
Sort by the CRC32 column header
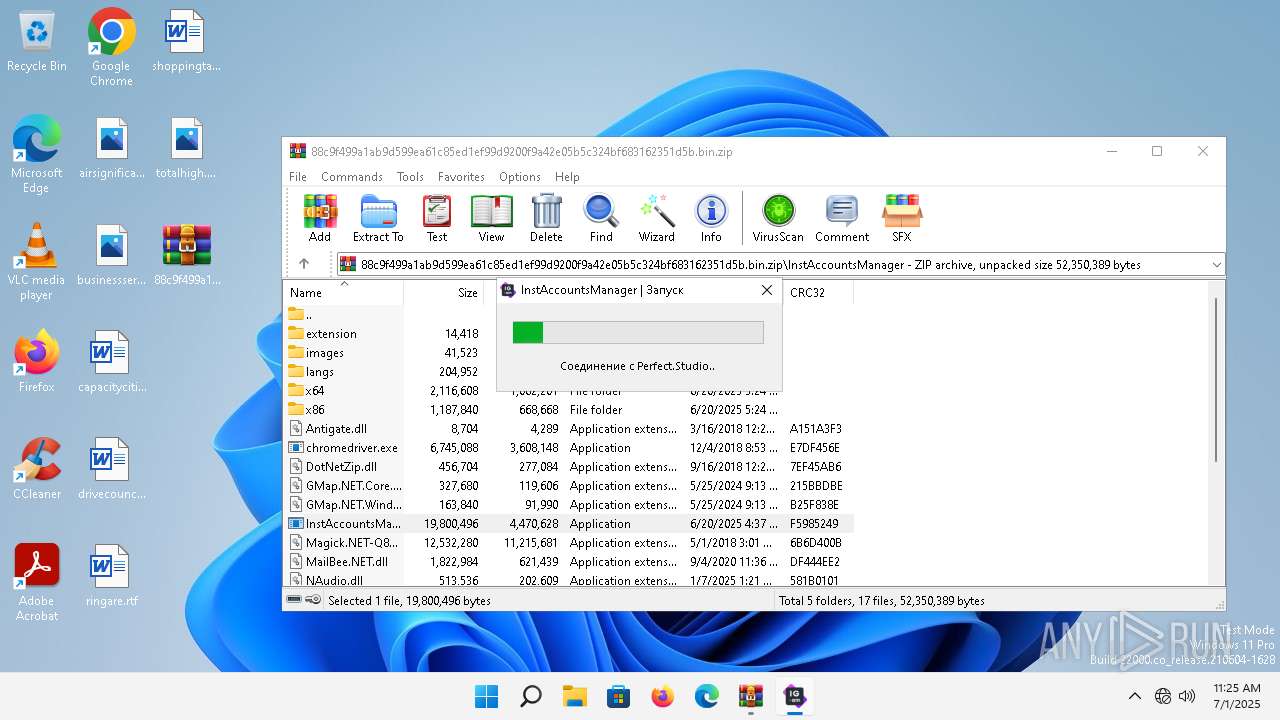[x=818, y=293]
